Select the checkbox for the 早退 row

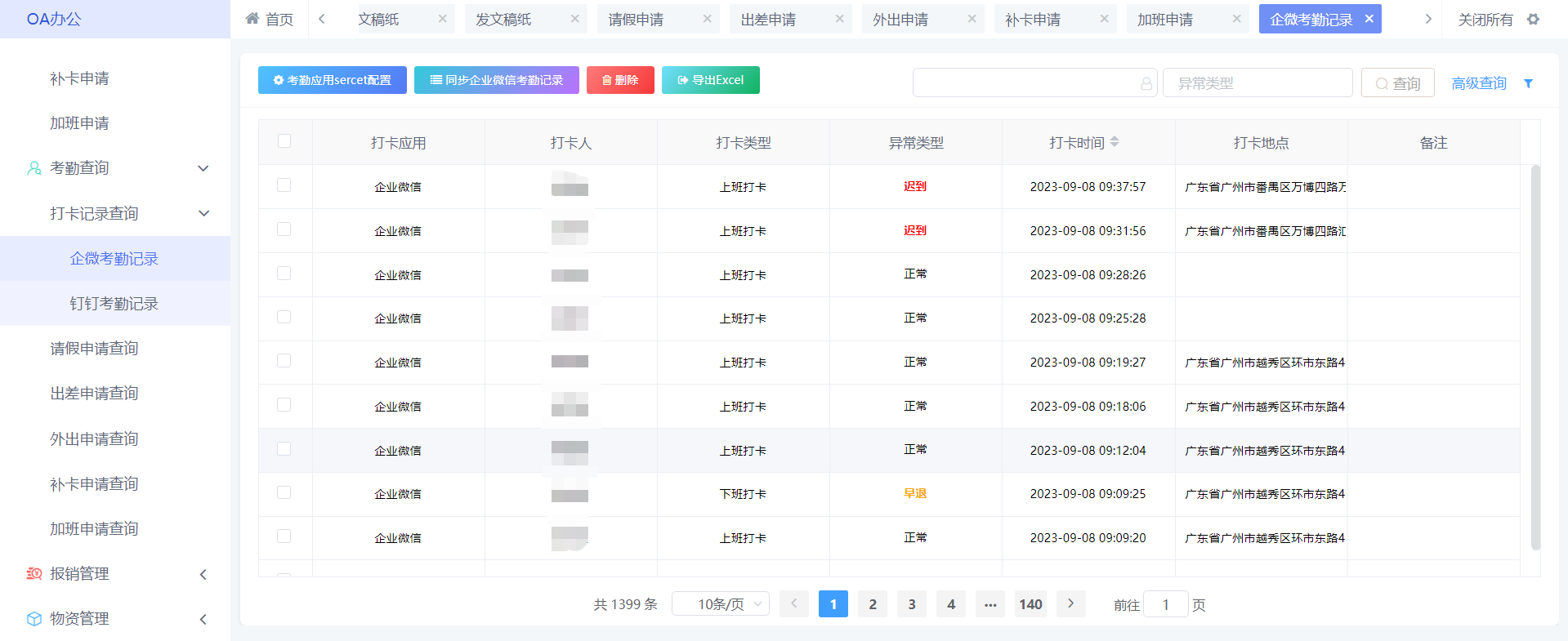pyautogui.click(x=284, y=492)
